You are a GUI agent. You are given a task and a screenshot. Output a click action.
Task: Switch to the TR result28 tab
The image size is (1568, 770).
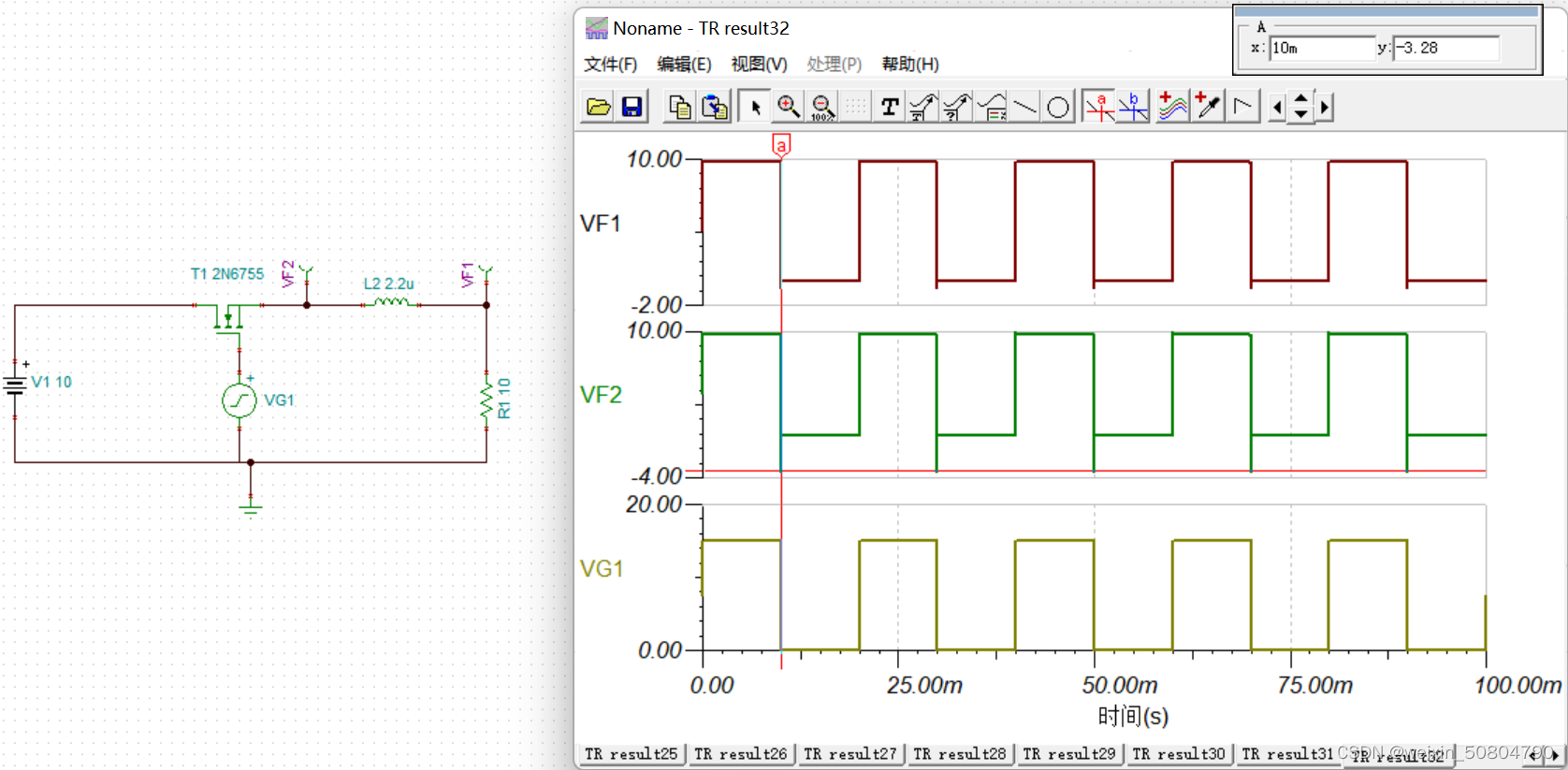coord(960,754)
